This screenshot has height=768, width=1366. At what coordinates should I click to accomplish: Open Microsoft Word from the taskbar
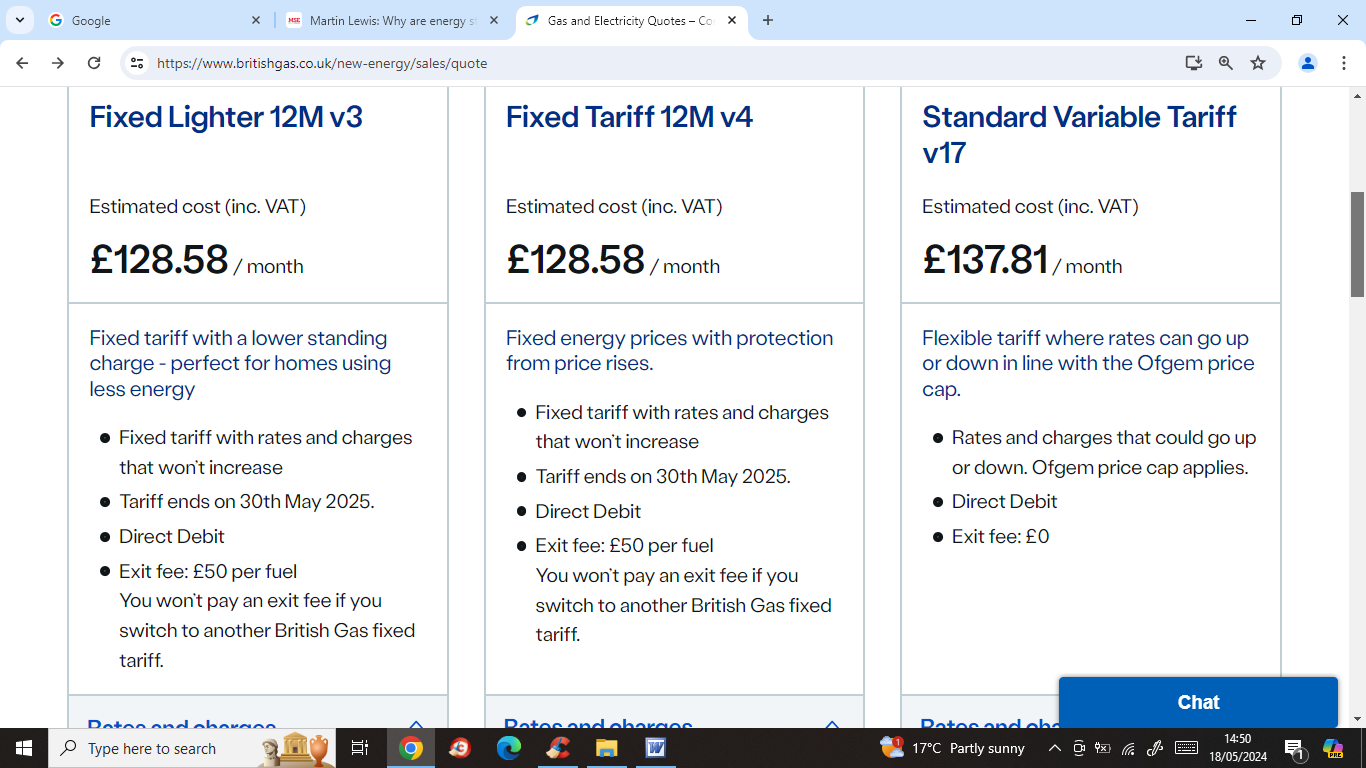click(x=656, y=748)
